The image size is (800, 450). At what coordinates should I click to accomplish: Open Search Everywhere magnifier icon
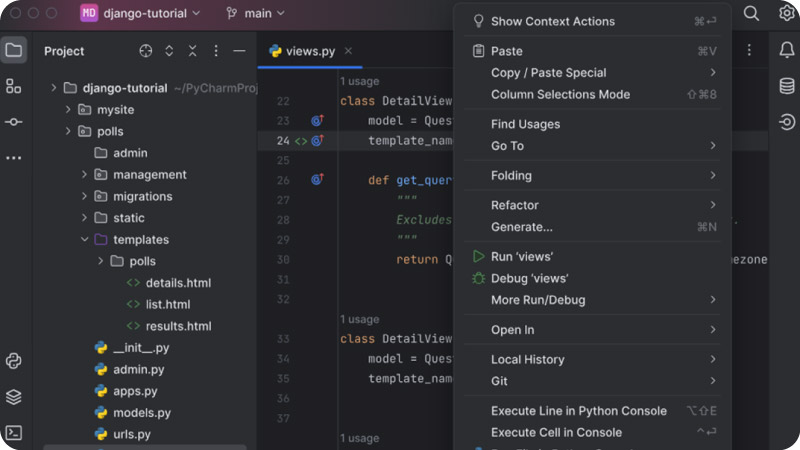pos(751,13)
